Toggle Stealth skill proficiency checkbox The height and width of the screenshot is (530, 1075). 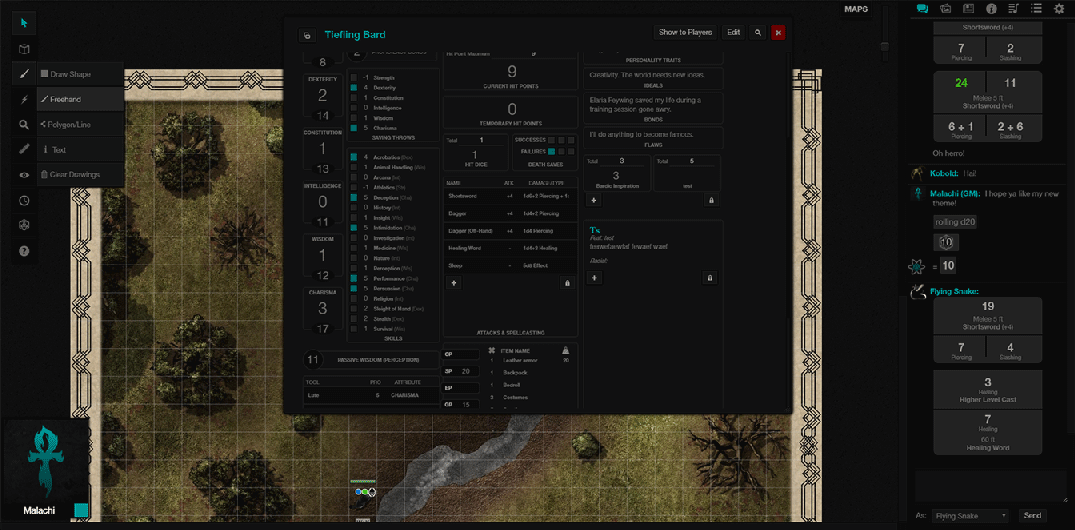pos(354,318)
